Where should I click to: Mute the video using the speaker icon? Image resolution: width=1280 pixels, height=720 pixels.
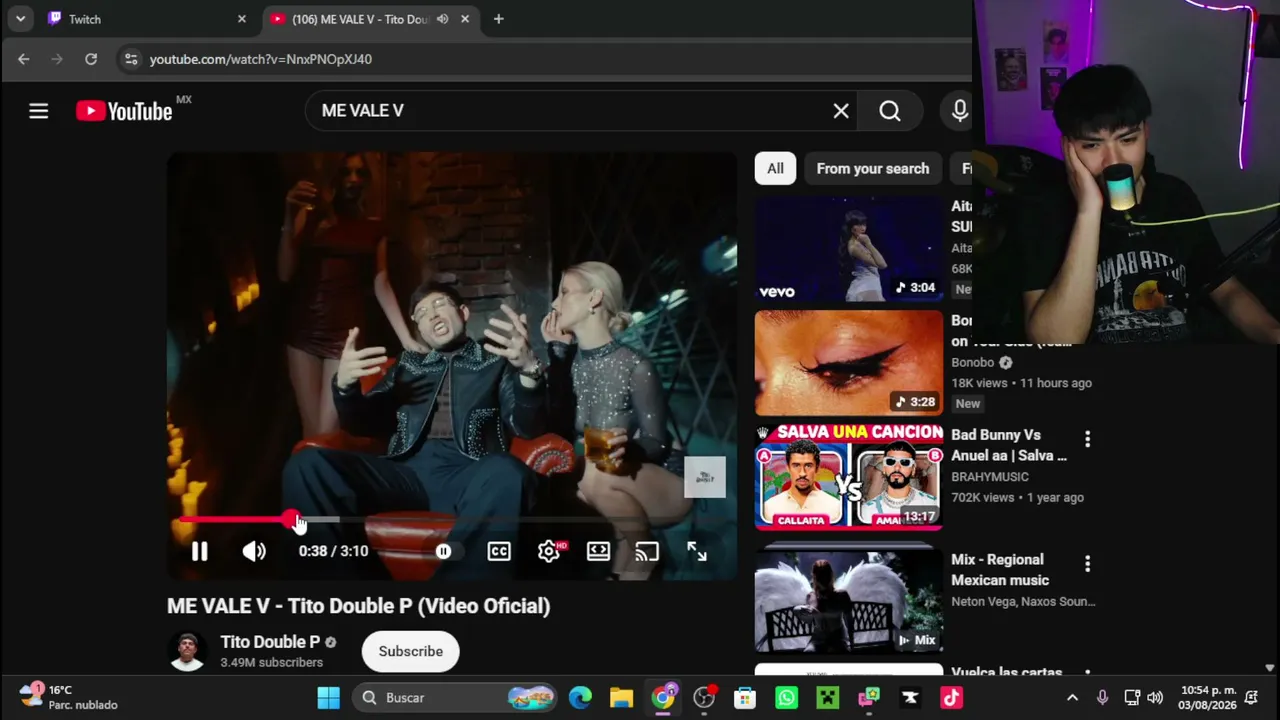click(254, 551)
